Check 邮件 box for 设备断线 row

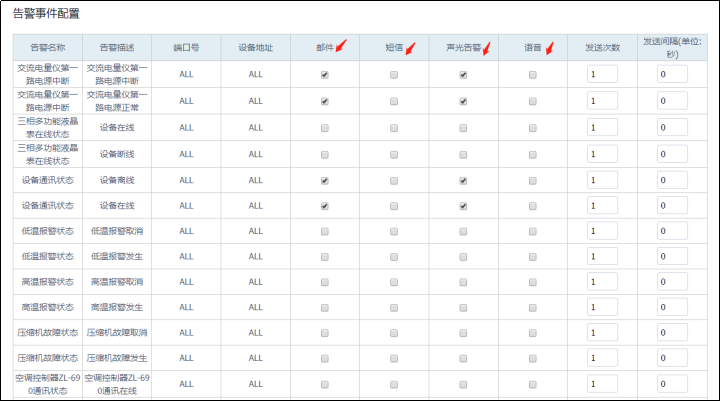tap(324, 154)
